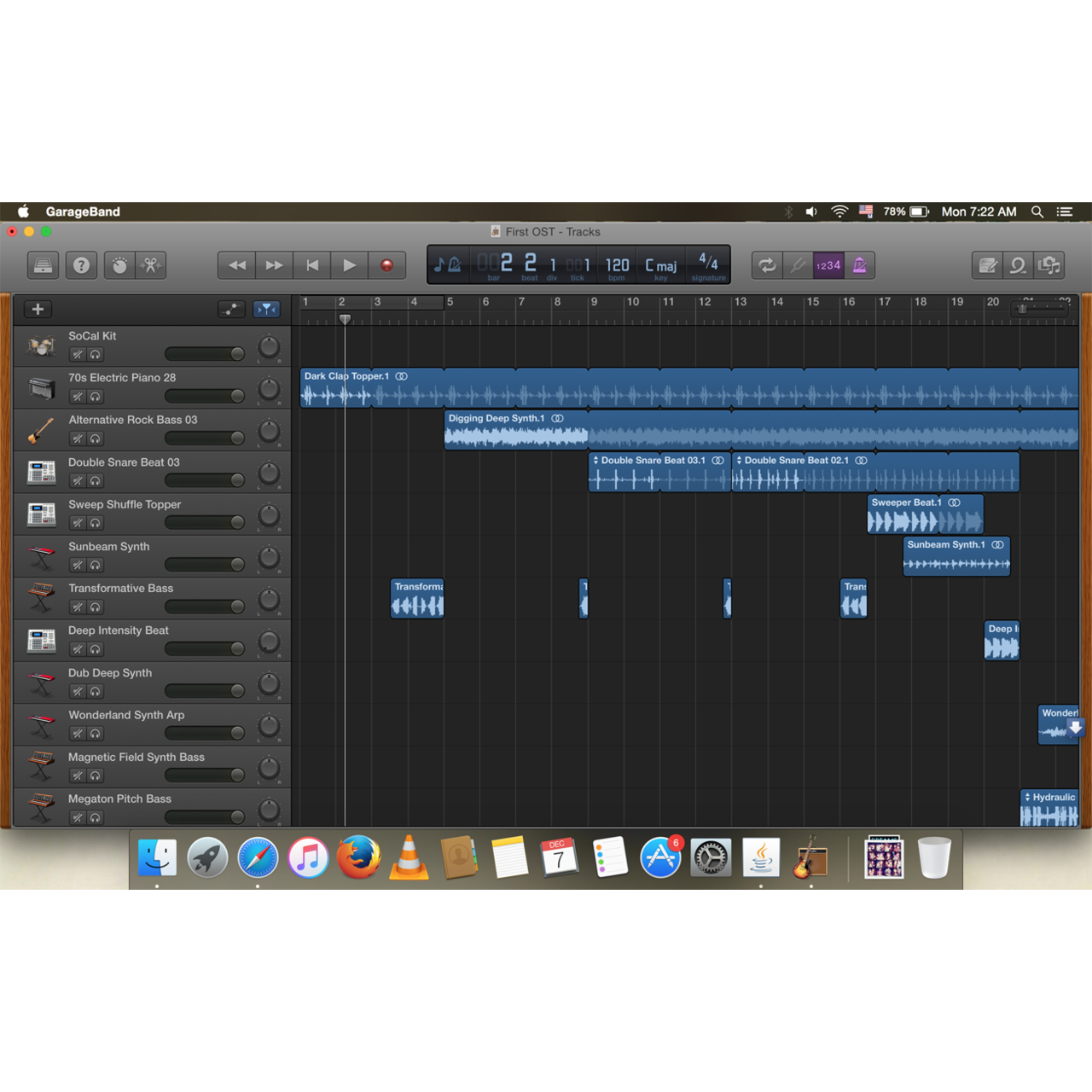This screenshot has width=1092, height=1092.
Task: Open Quick Help question mark button
Action: (x=81, y=265)
